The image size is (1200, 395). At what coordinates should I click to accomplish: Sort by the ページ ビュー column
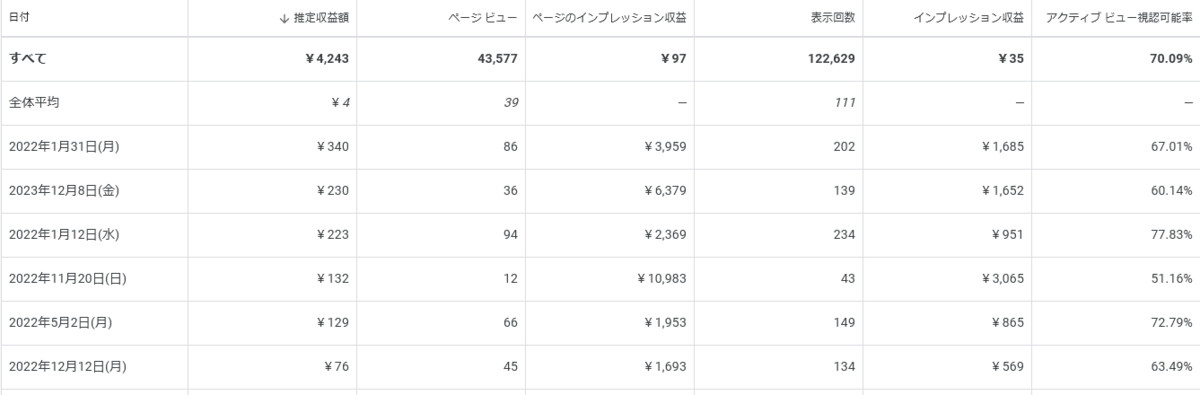point(483,18)
